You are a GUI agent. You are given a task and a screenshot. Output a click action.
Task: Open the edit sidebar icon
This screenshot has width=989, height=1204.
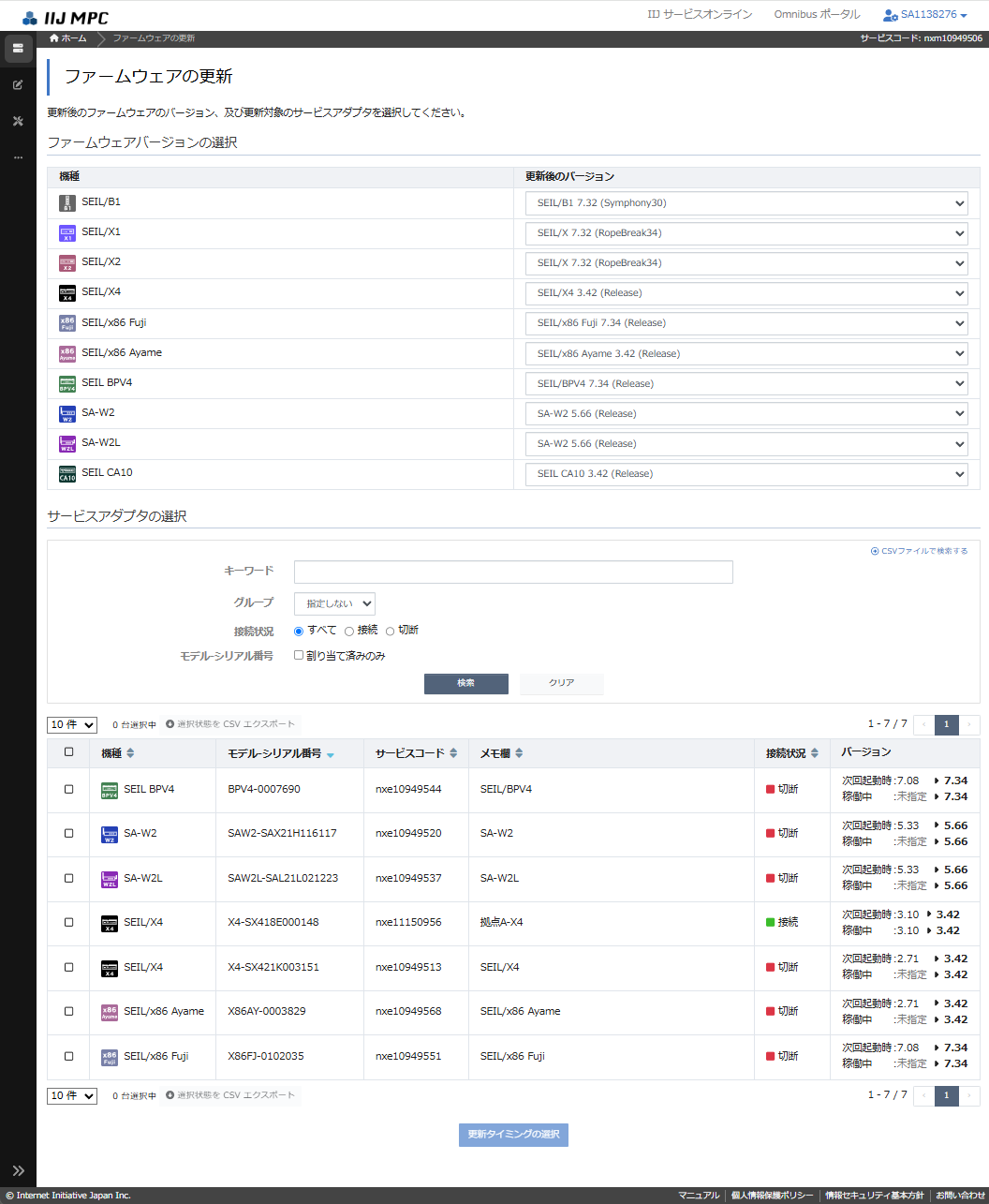18,85
